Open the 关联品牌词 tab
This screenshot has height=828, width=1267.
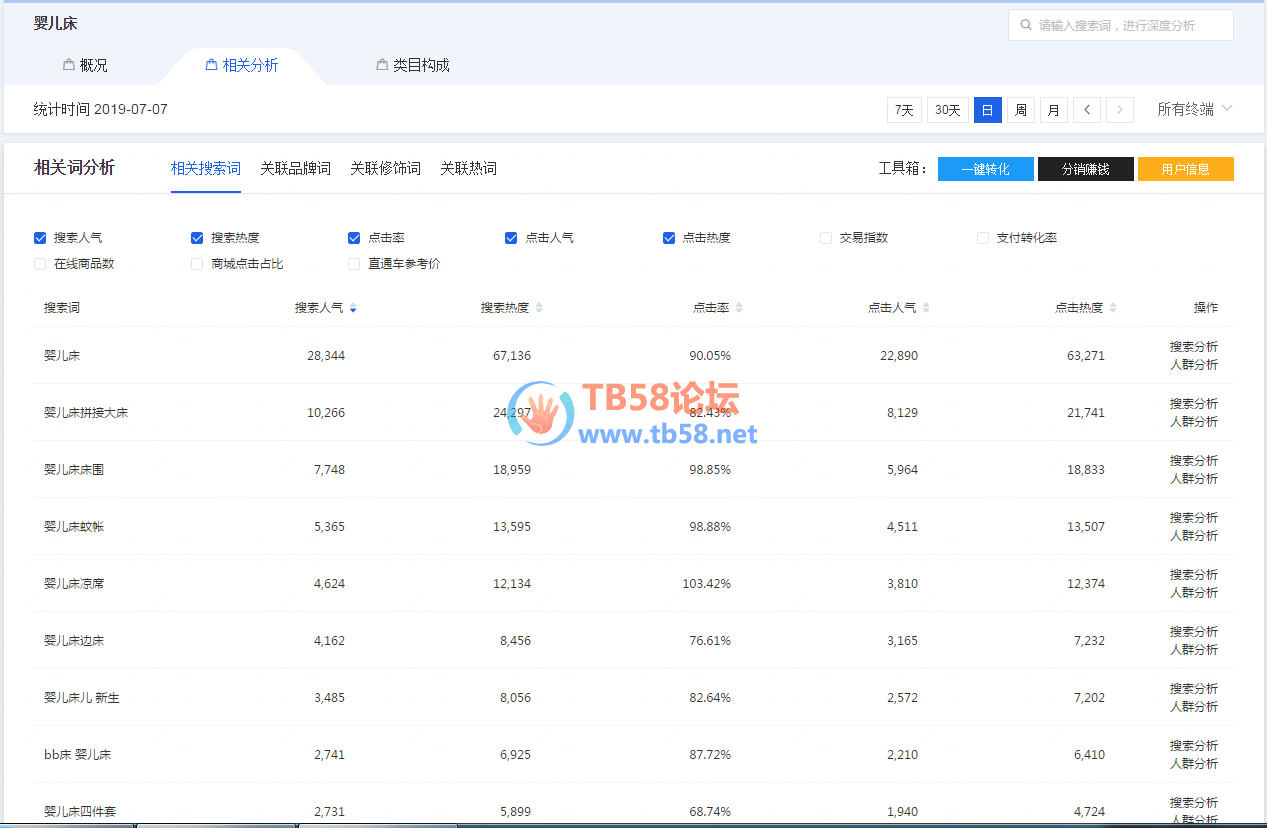pos(295,168)
